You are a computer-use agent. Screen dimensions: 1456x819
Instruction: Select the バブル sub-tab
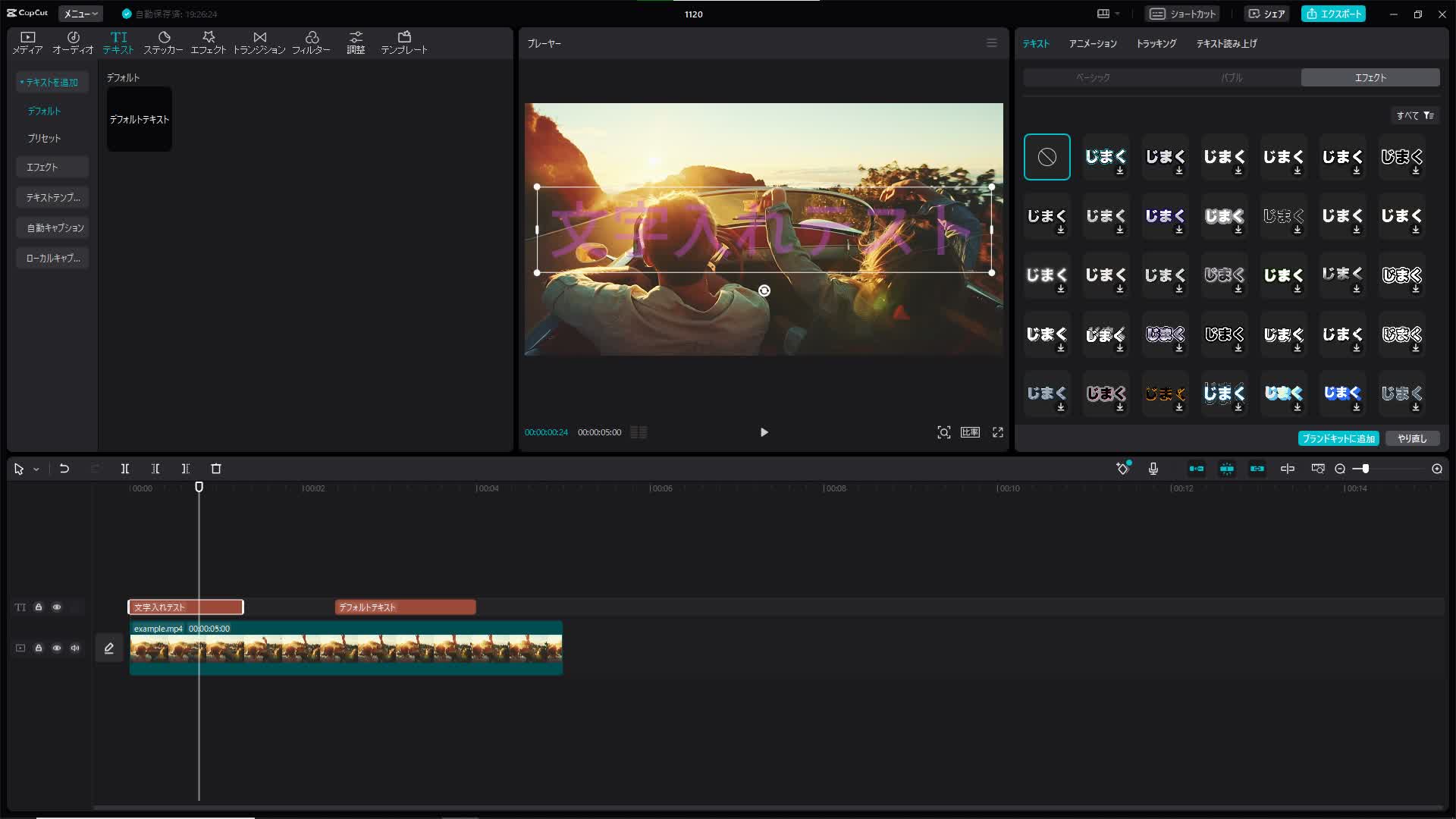(x=1232, y=77)
